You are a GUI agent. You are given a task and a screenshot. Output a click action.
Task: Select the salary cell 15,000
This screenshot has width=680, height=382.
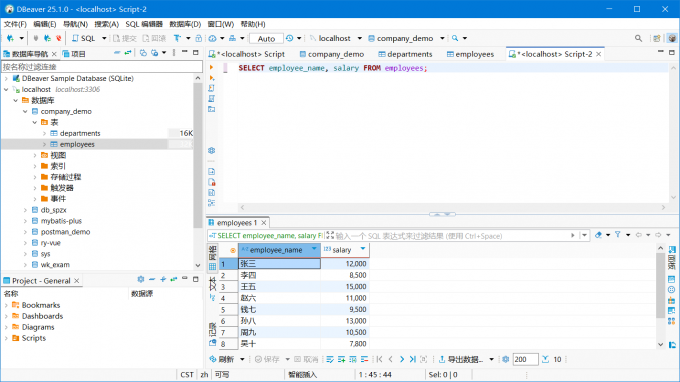point(345,287)
